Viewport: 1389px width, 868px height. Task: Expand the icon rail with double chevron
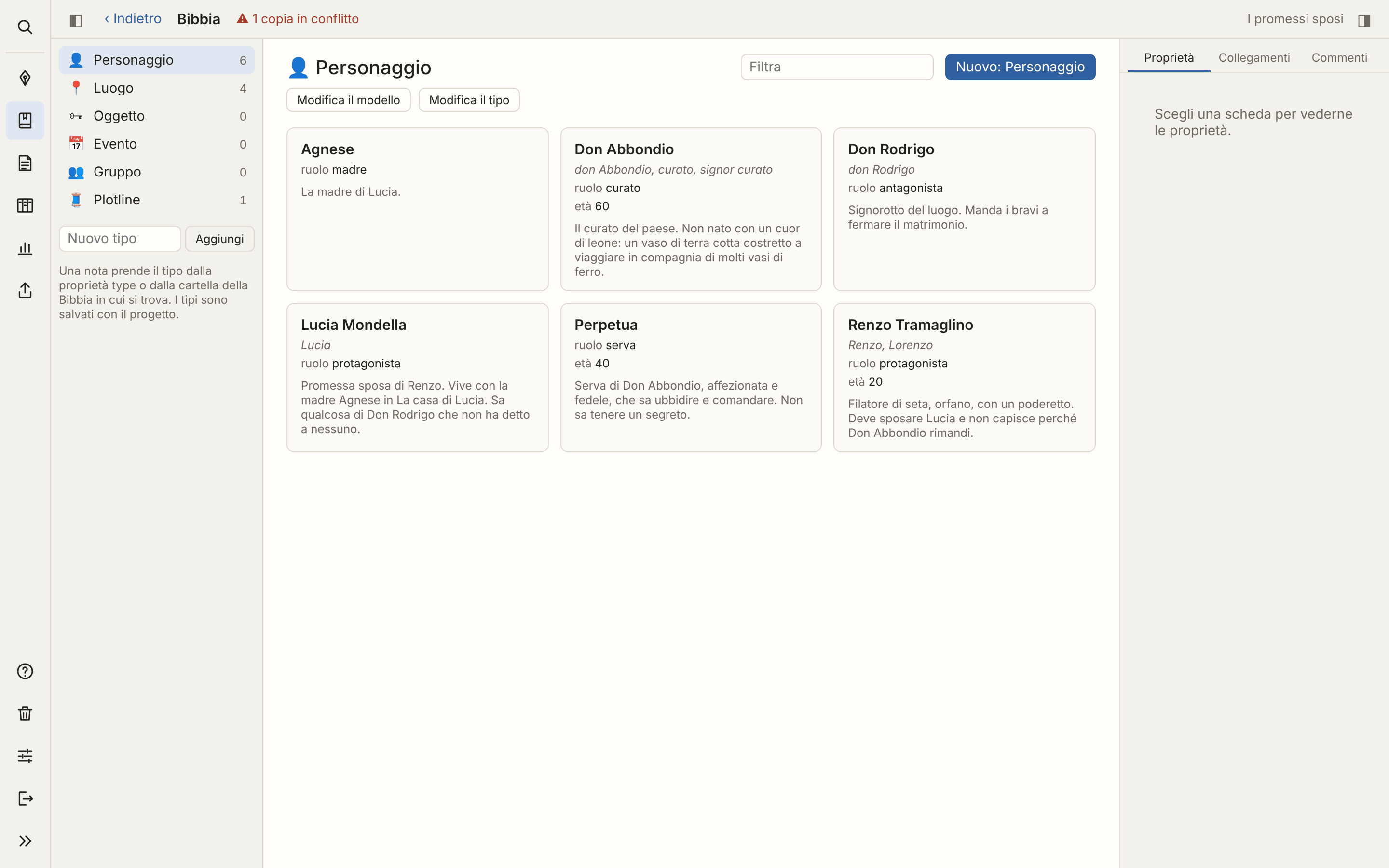(25, 841)
